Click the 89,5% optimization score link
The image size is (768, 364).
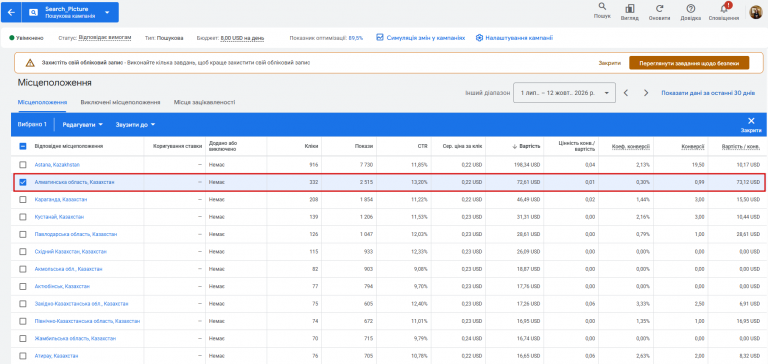[356, 38]
